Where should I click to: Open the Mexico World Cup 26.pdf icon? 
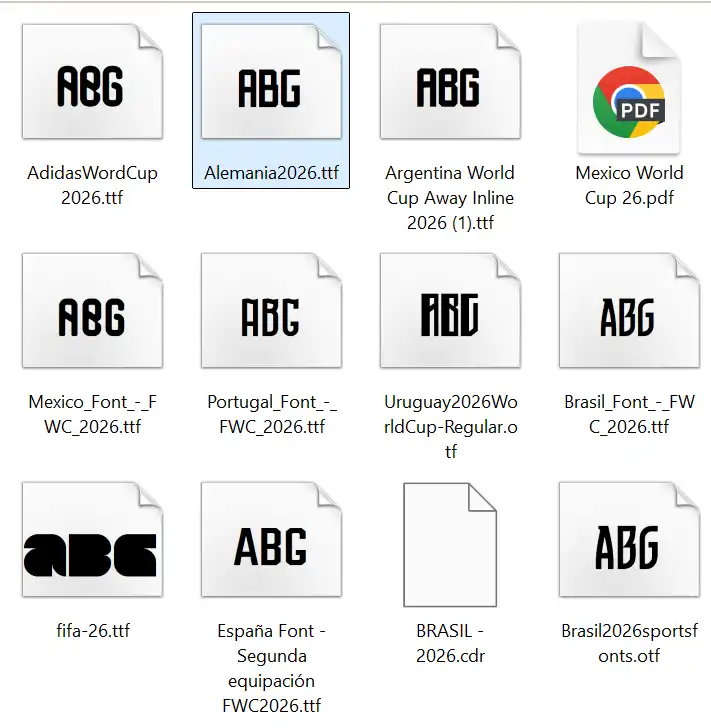click(629, 88)
